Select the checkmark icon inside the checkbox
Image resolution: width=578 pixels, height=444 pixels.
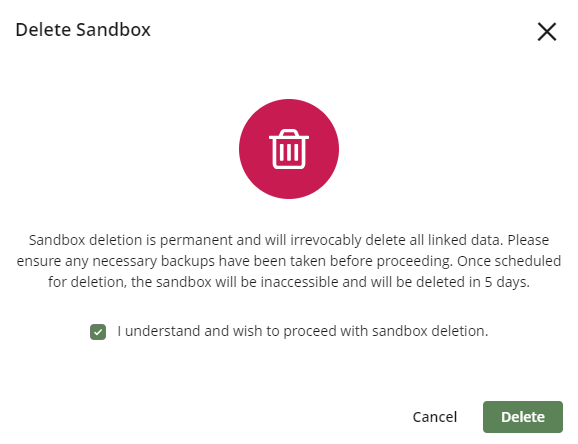coord(98,332)
